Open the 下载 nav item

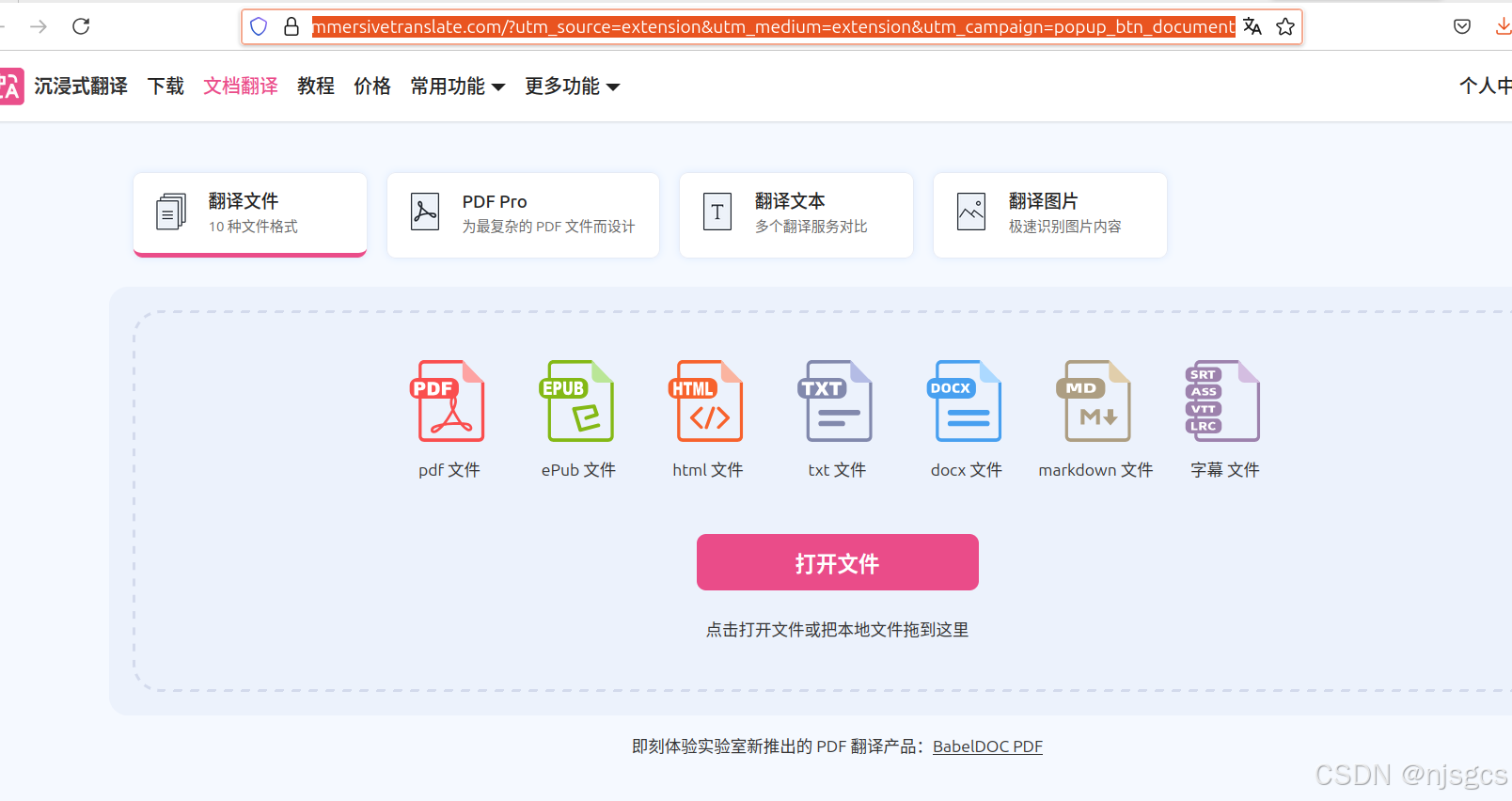166,86
